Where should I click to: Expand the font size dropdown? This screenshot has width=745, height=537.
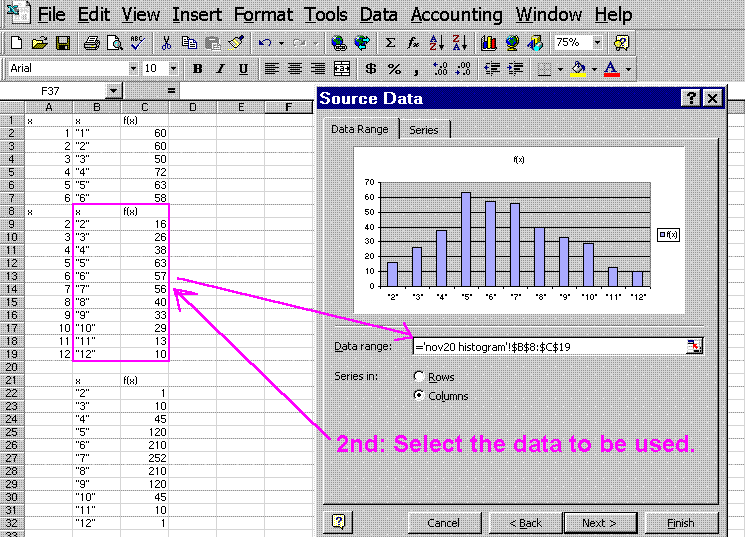tap(173, 69)
